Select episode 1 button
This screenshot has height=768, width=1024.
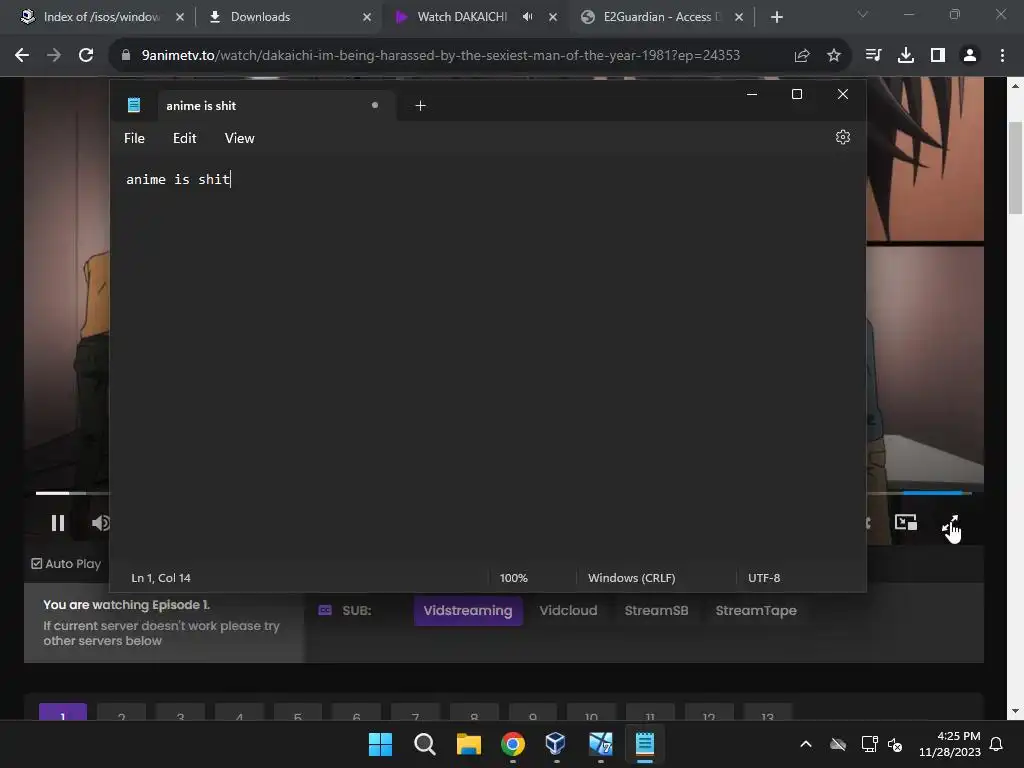tap(63, 712)
